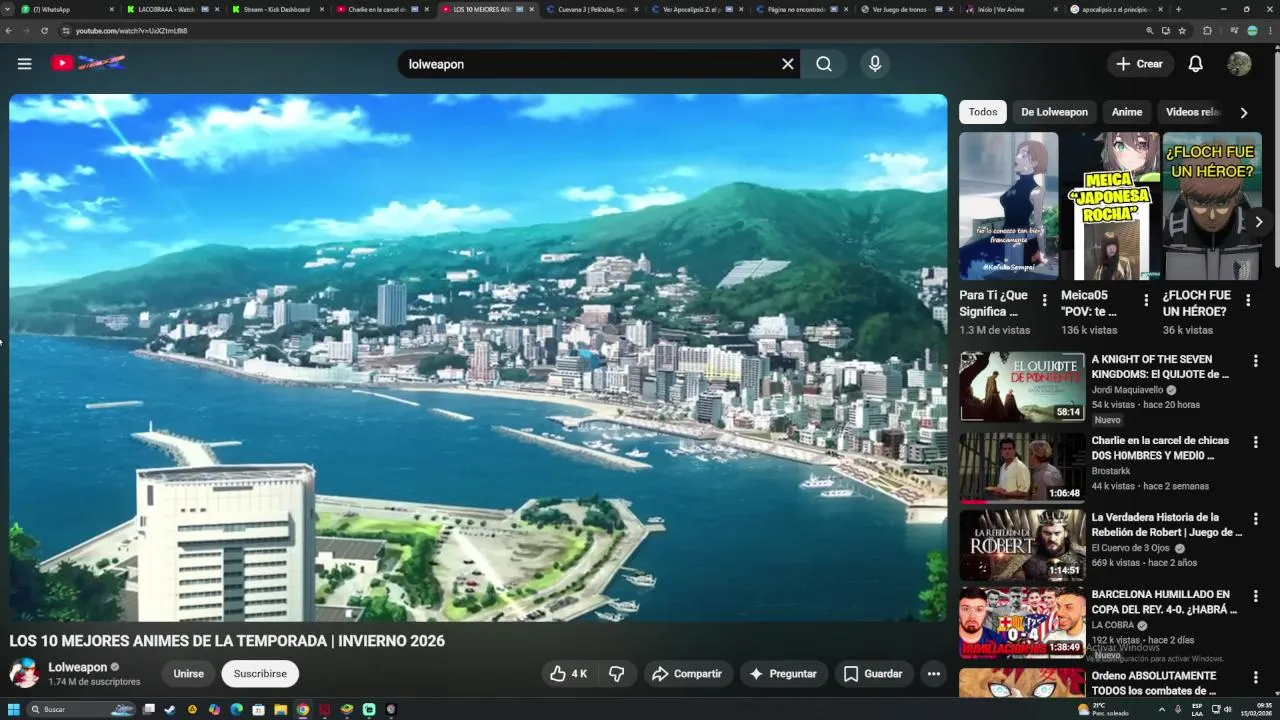The width and height of the screenshot is (1280, 720).
Task: Click the taskbar Buscar search box
Action: 82,710
